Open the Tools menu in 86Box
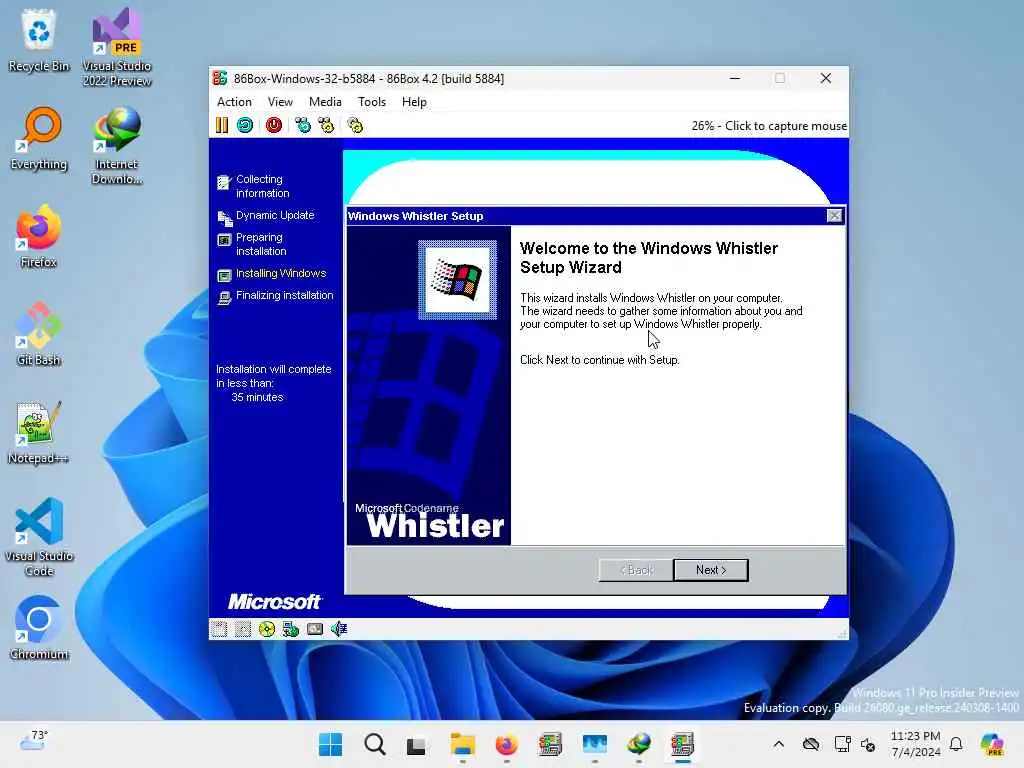Viewport: 1024px width, 768px height. 372,102
